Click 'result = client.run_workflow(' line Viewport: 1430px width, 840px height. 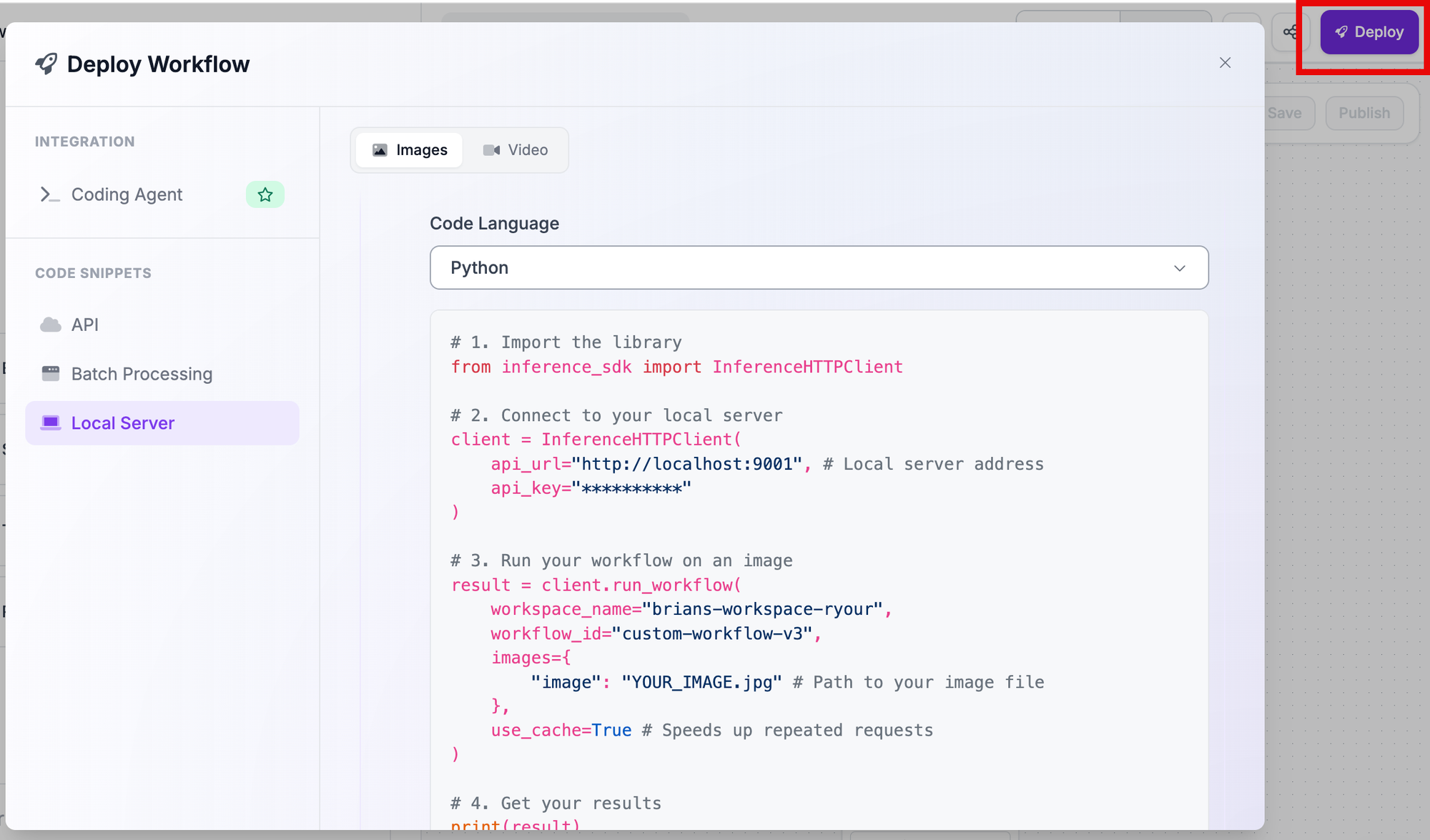[596, 585]
